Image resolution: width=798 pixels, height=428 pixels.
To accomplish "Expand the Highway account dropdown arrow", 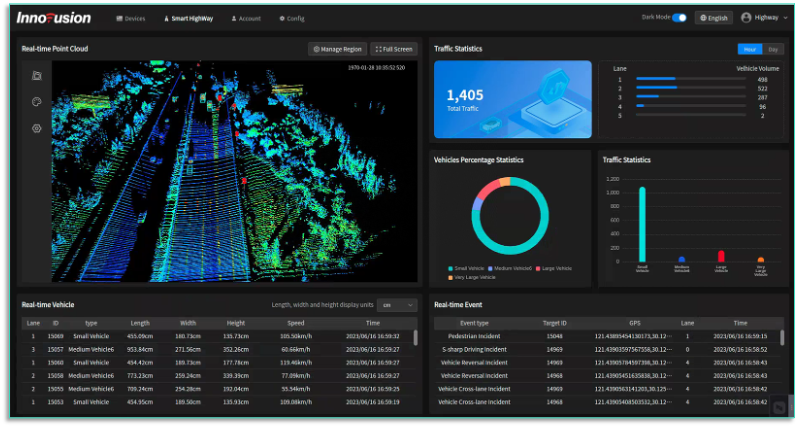I will pyautogui.click(x=785, y=18).
